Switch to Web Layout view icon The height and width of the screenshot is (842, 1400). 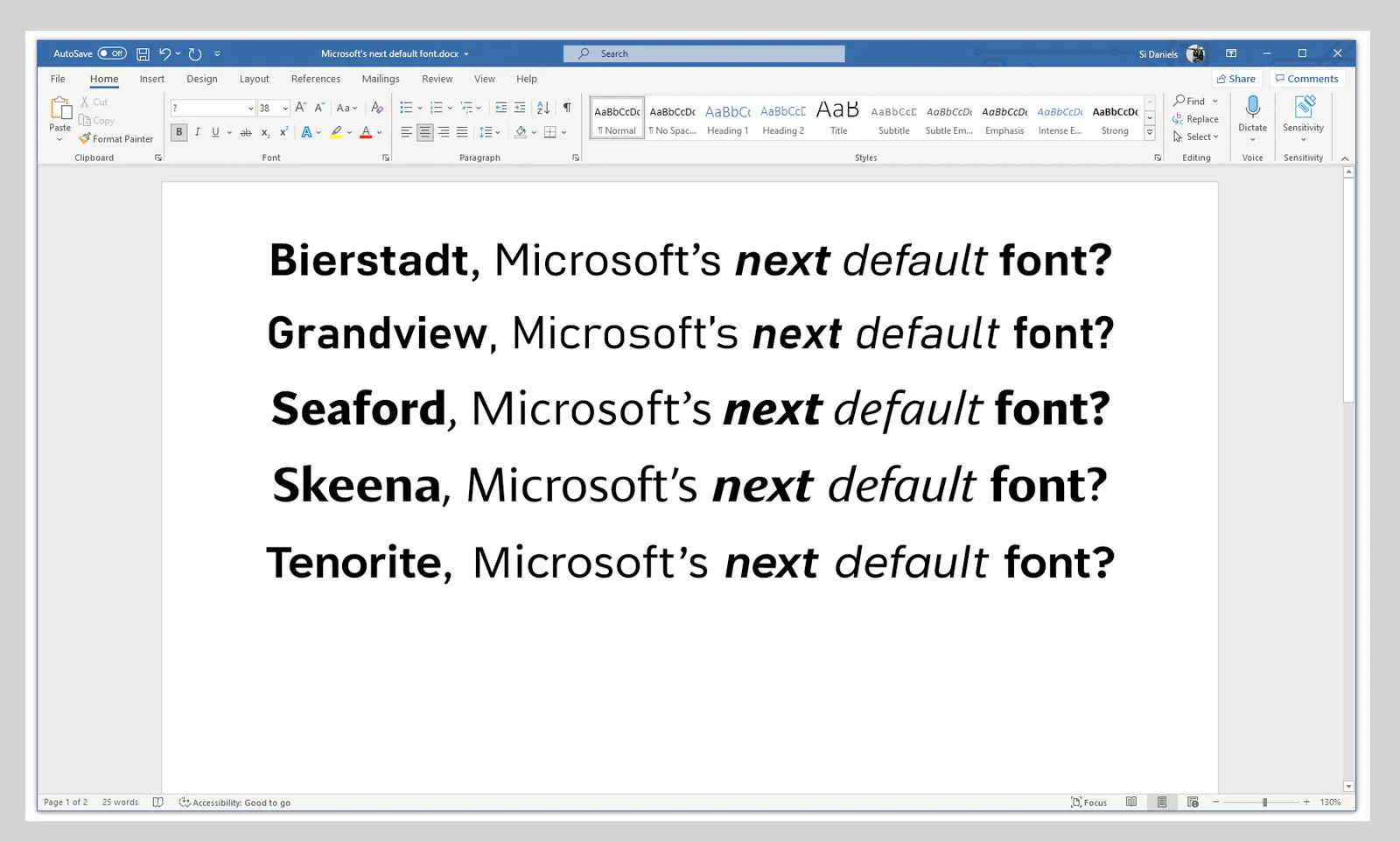click(x=1193, y=802)
